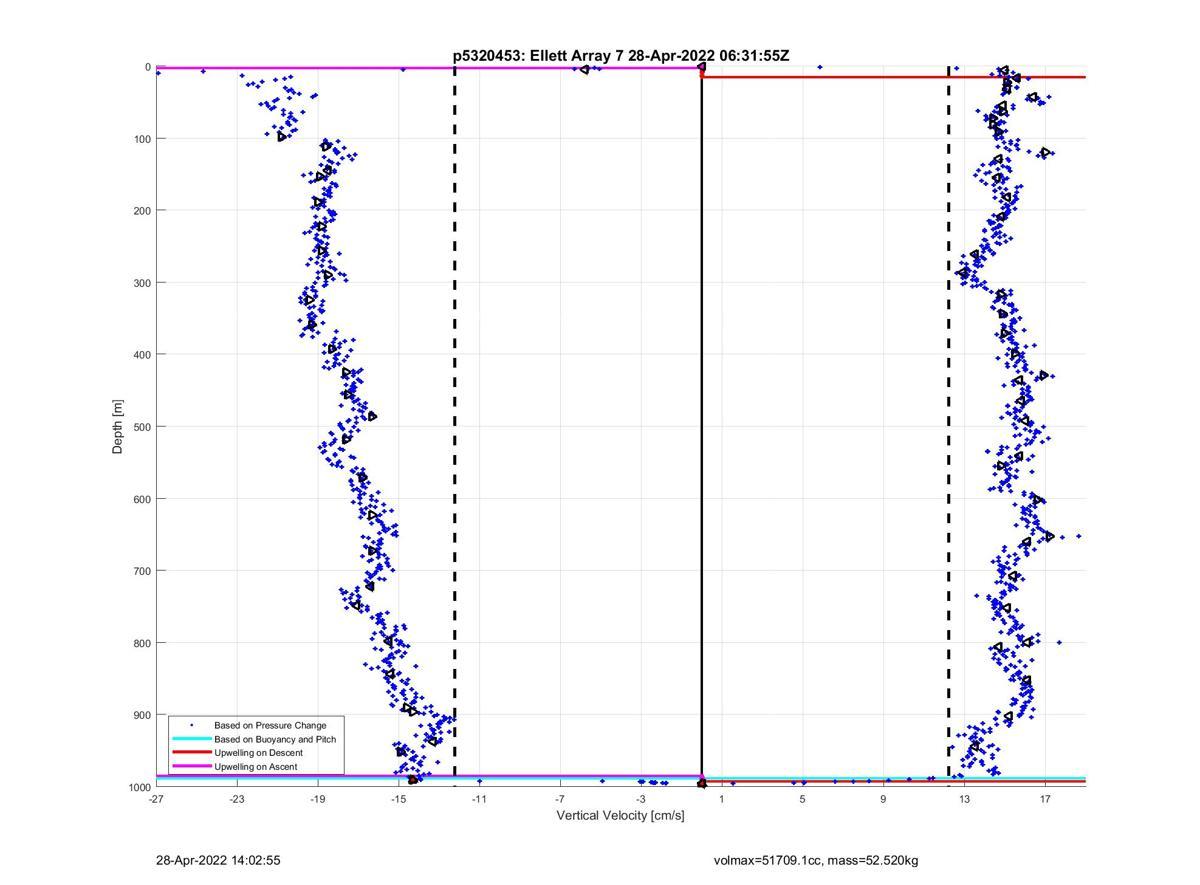Screen dimensions: 1200x885
Task: Click legend entry Upwelling on Descent
Action: (258, 753)
